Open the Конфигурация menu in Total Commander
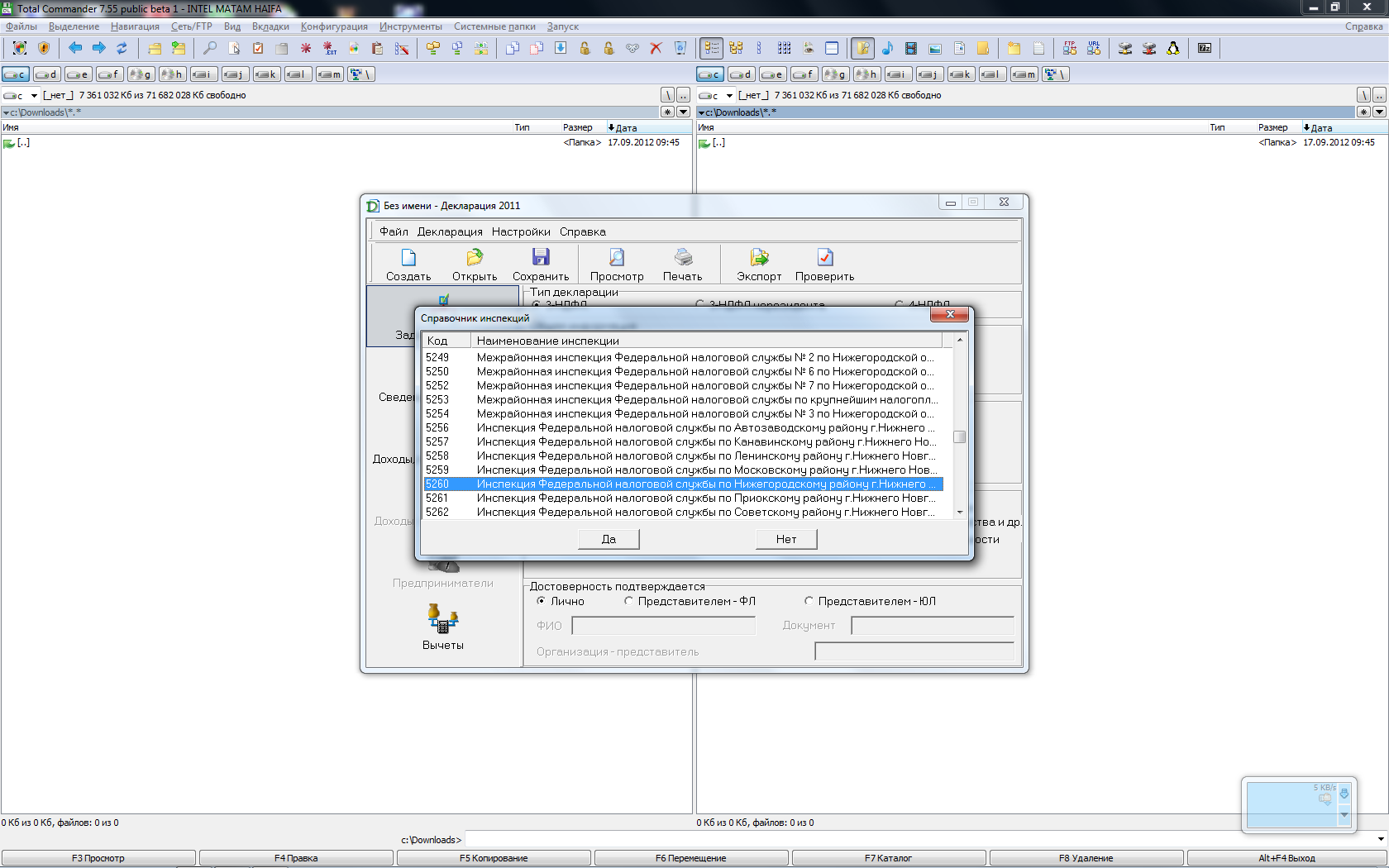 pyautogui.click(x=334, y=26)
